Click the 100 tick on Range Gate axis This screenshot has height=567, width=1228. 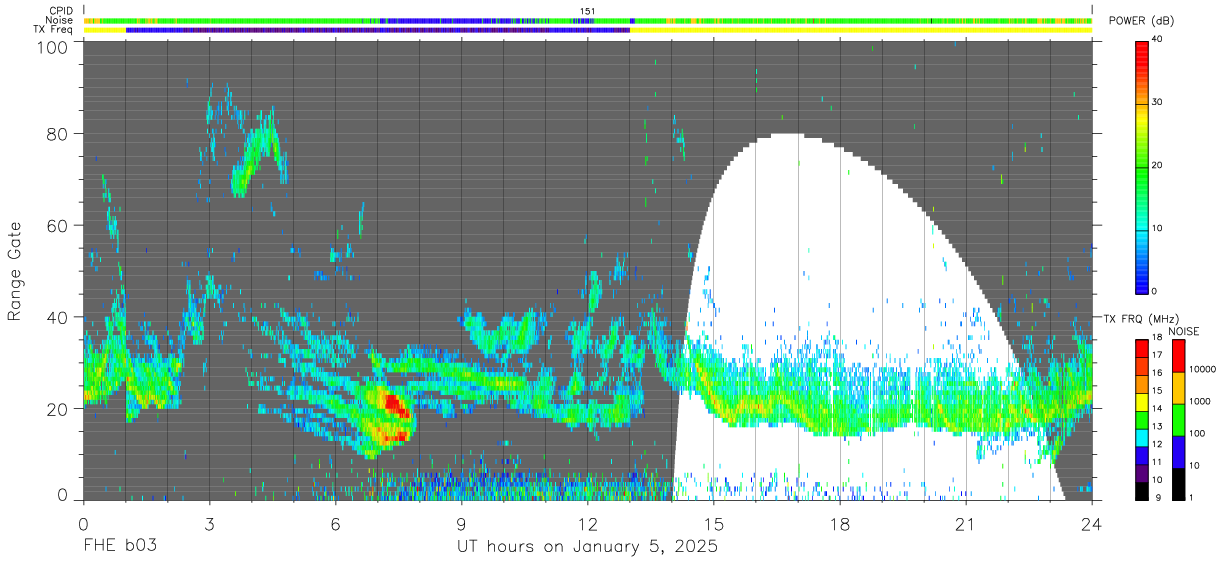click(51, 46)
